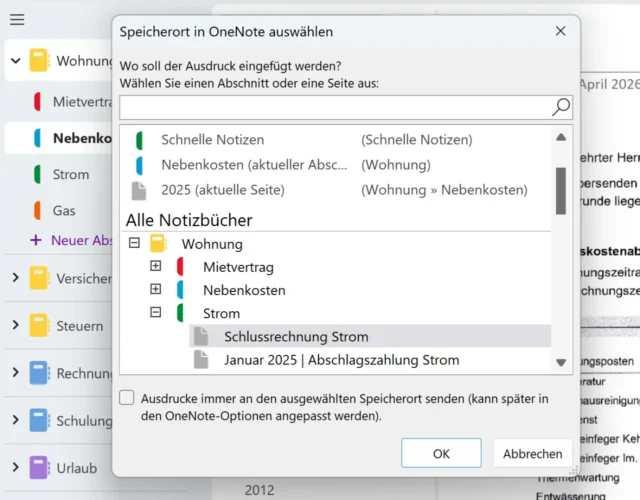Click the search magnifier icon in dialog
The height and width of the screenshot is (500, 640).
(x=561, y=107)
